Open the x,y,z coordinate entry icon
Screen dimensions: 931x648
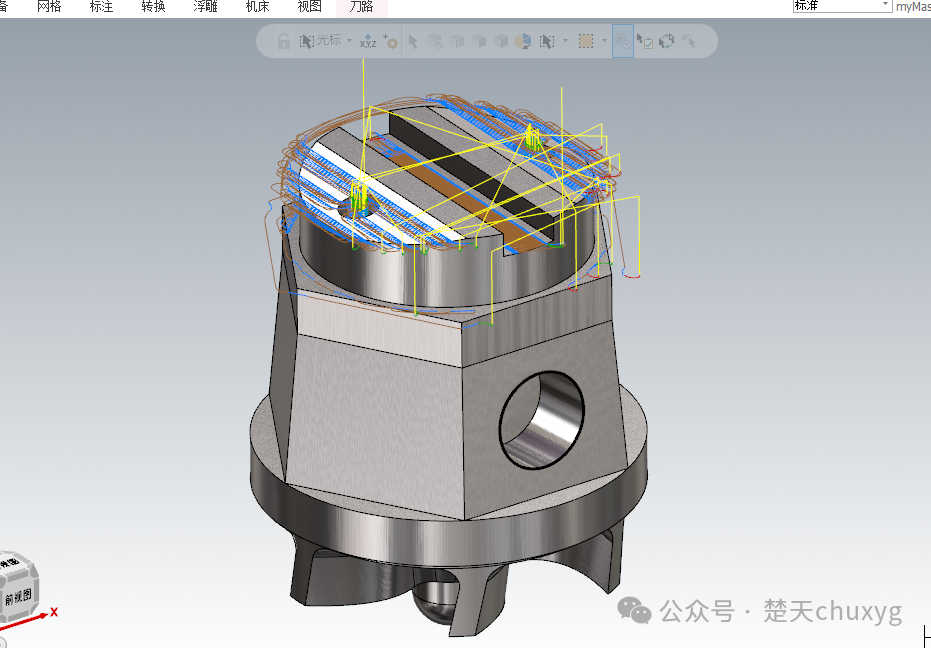[368, 41]
